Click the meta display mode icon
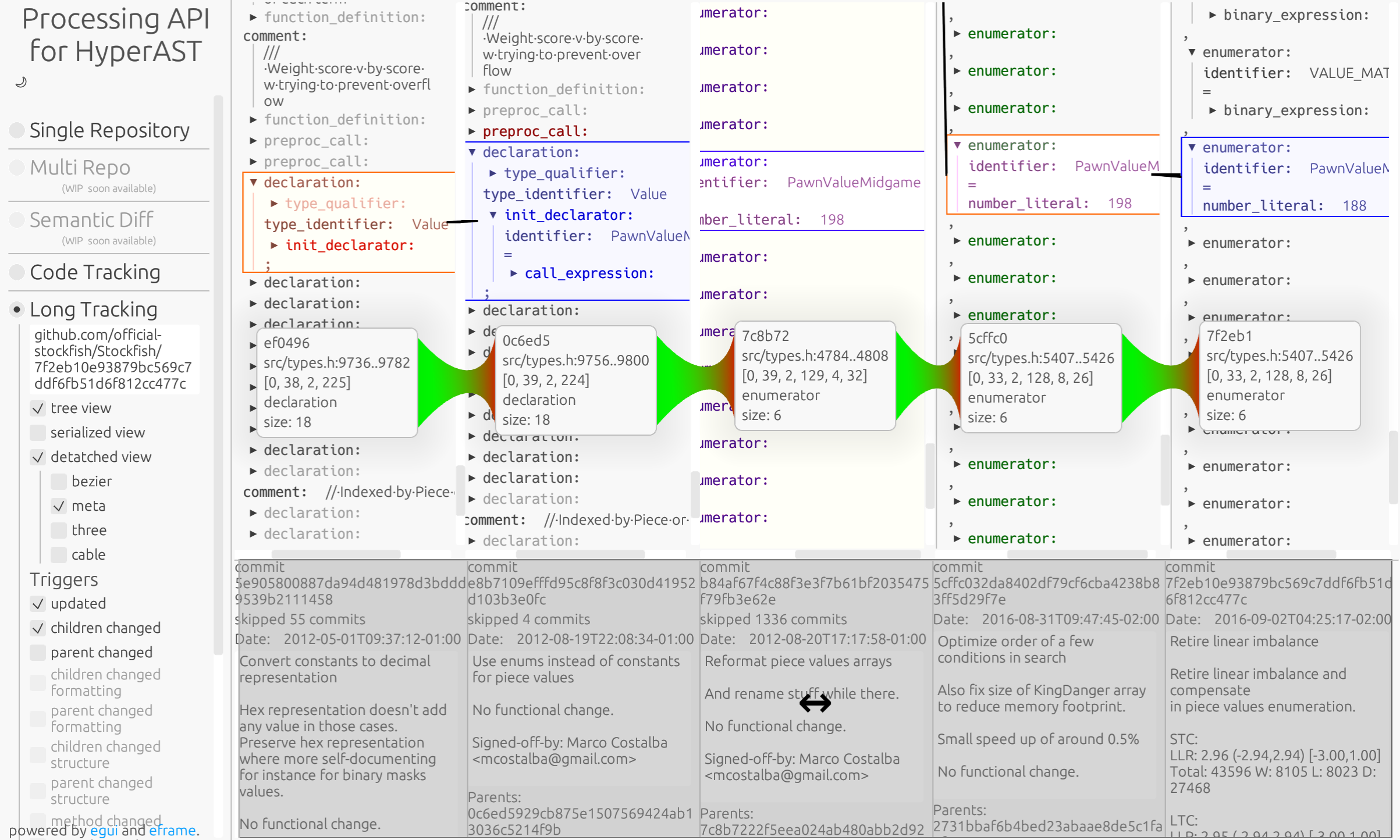The image size is (1400, 840). pos(58,505)
